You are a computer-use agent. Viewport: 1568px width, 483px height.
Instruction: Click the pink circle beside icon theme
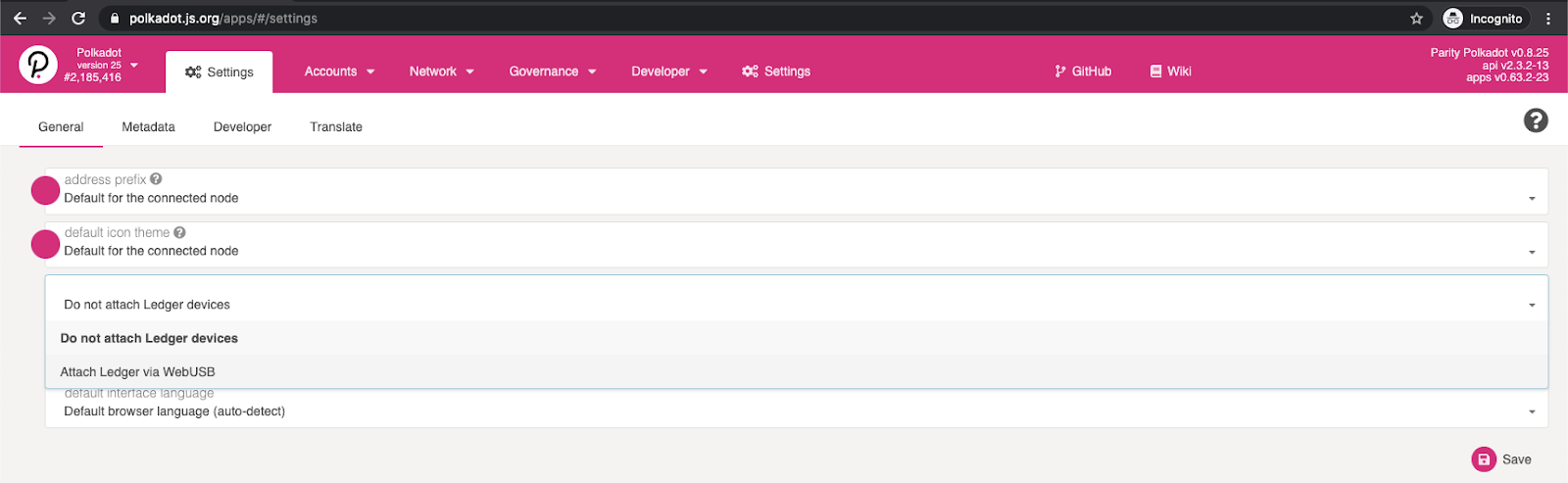[45, 244]
